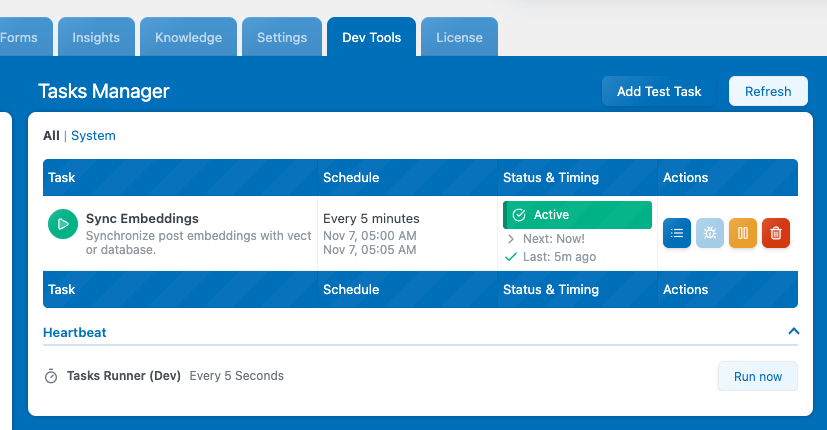Pause the task using the orange pause icon
Image resolution: width=827 pixels, height=430 pixels.
[743, 233]
